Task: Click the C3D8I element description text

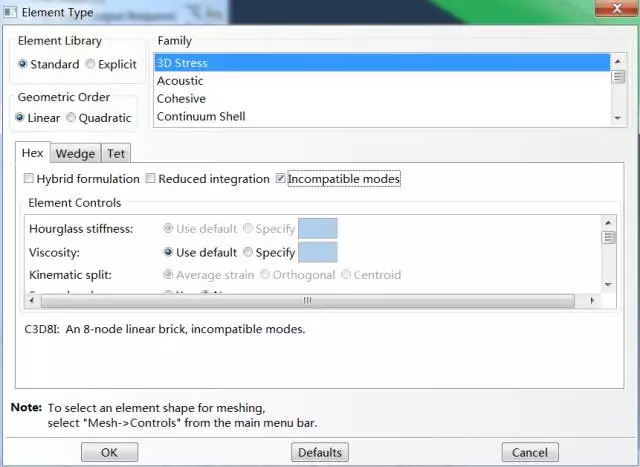Action: [x=165, y=329]
